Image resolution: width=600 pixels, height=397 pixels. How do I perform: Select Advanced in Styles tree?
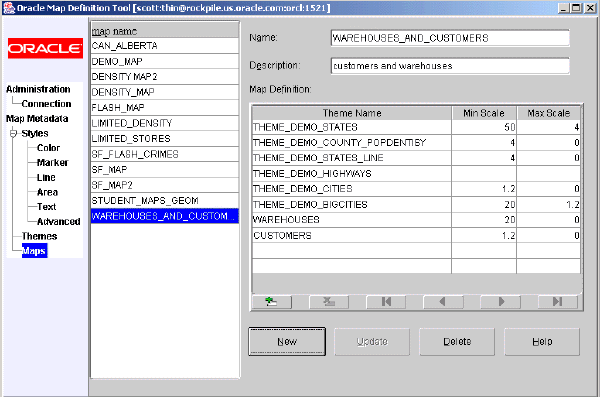point(59,221)
